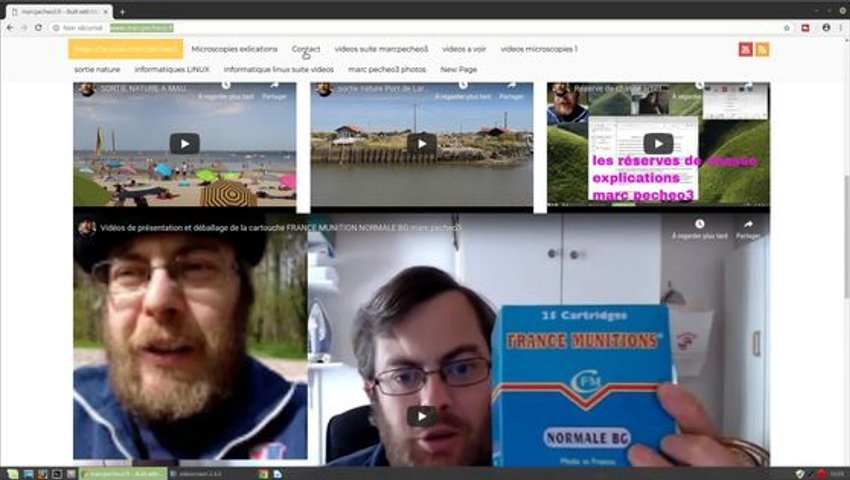Image resolution: width=850 pixels, height=480 pixels.
Task: Open the browser three-dot menu
Action: point(841,28)
